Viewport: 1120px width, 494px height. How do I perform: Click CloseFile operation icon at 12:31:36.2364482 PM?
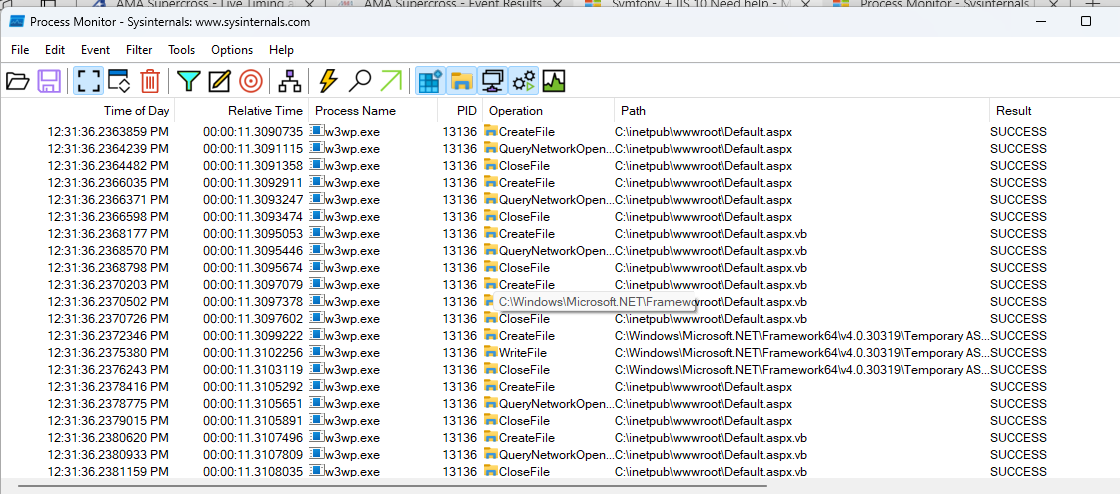point(490,166)
